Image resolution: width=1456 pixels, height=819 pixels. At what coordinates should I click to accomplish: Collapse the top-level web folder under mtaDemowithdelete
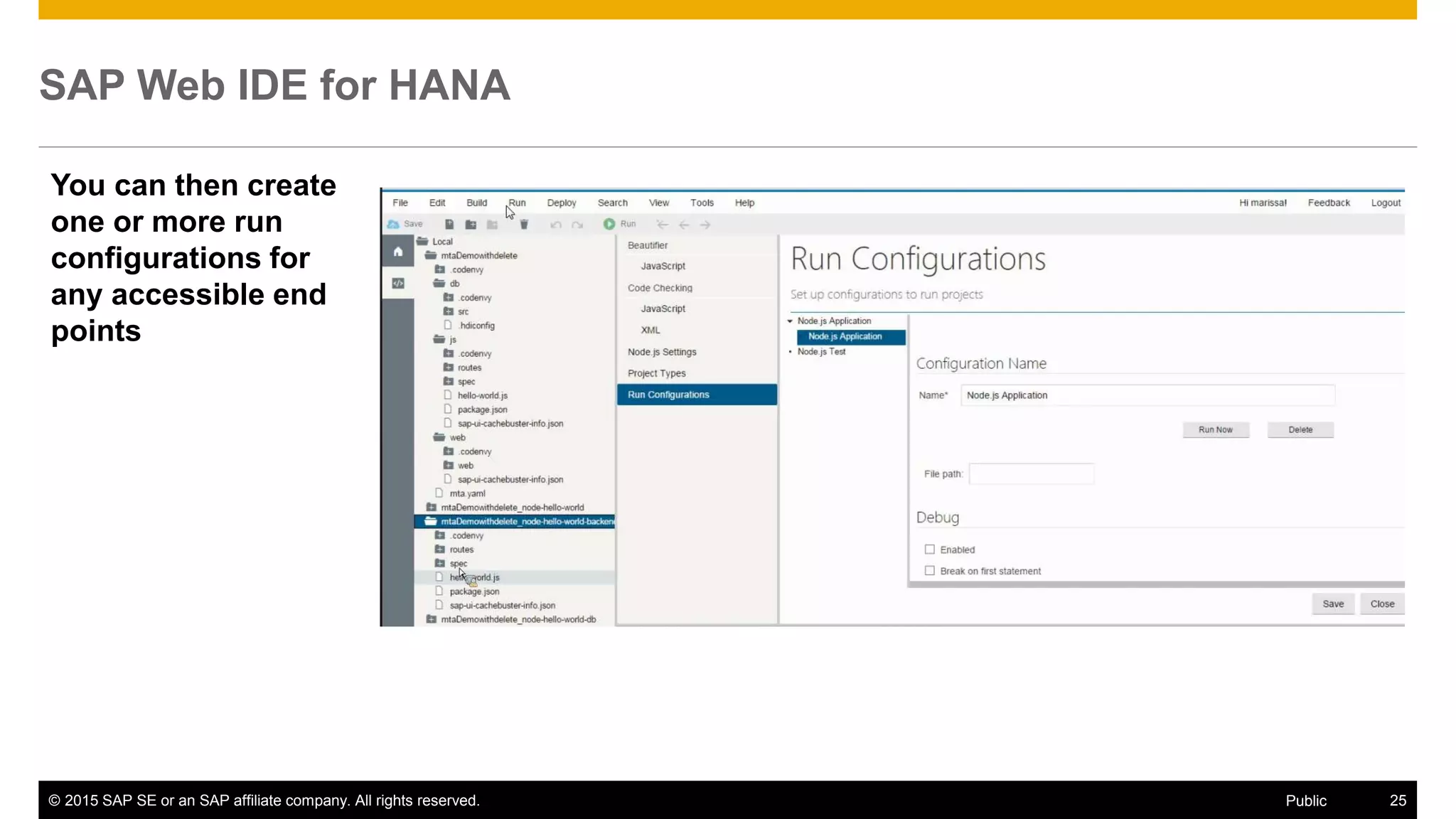point(439,437)
